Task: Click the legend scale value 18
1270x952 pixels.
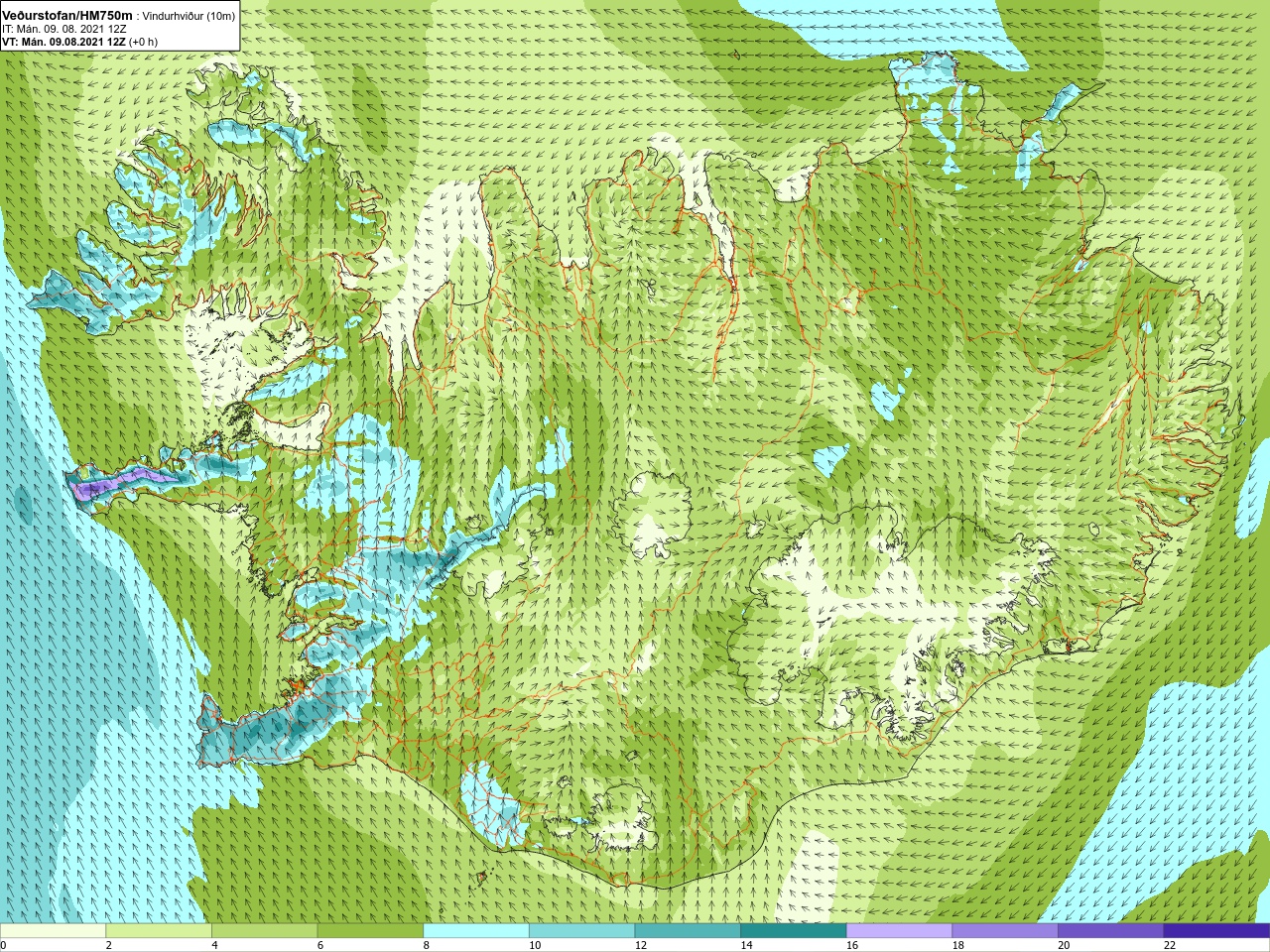Action: click(958, 945)
